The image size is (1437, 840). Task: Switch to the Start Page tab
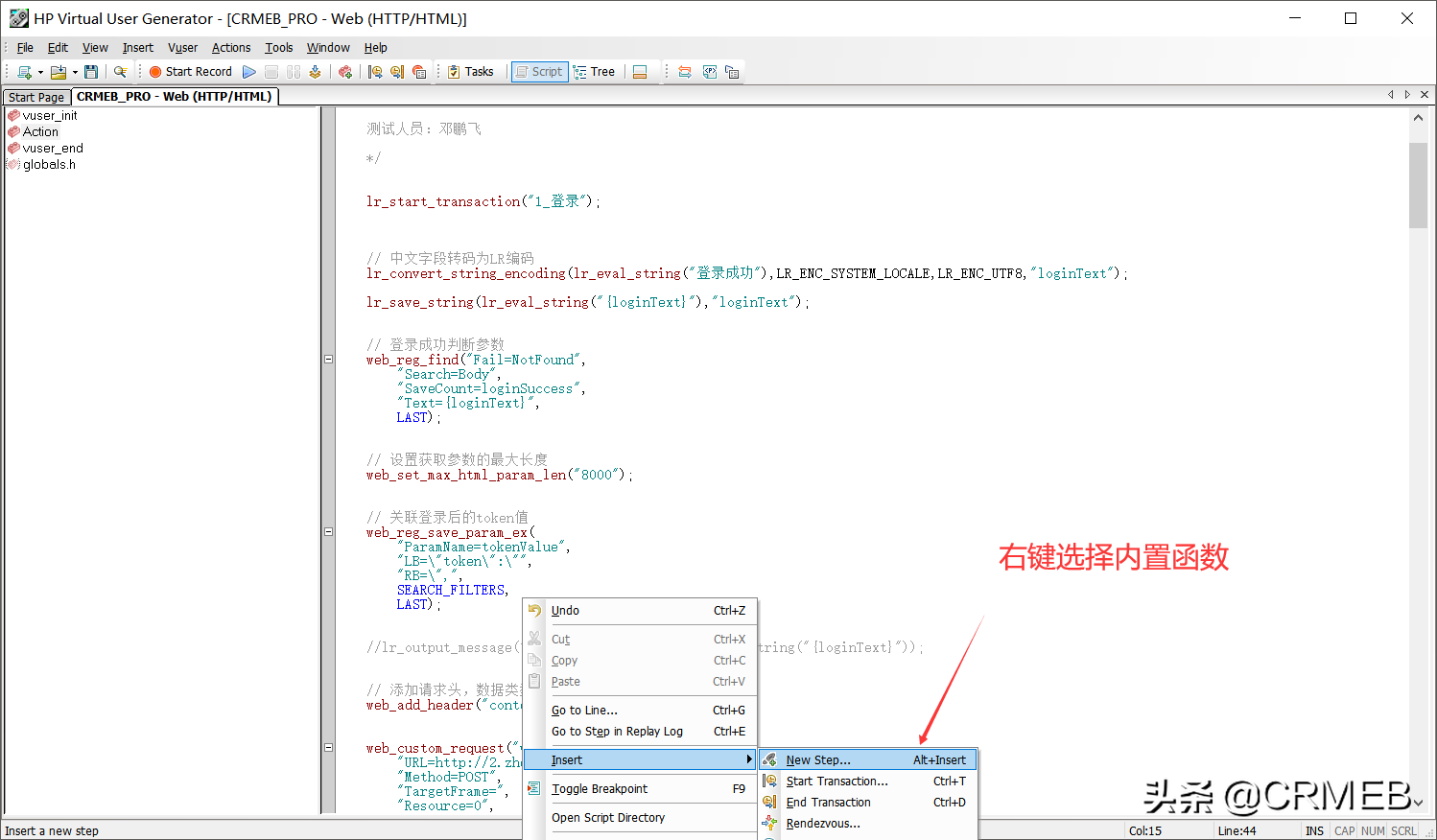coord(35,96)
